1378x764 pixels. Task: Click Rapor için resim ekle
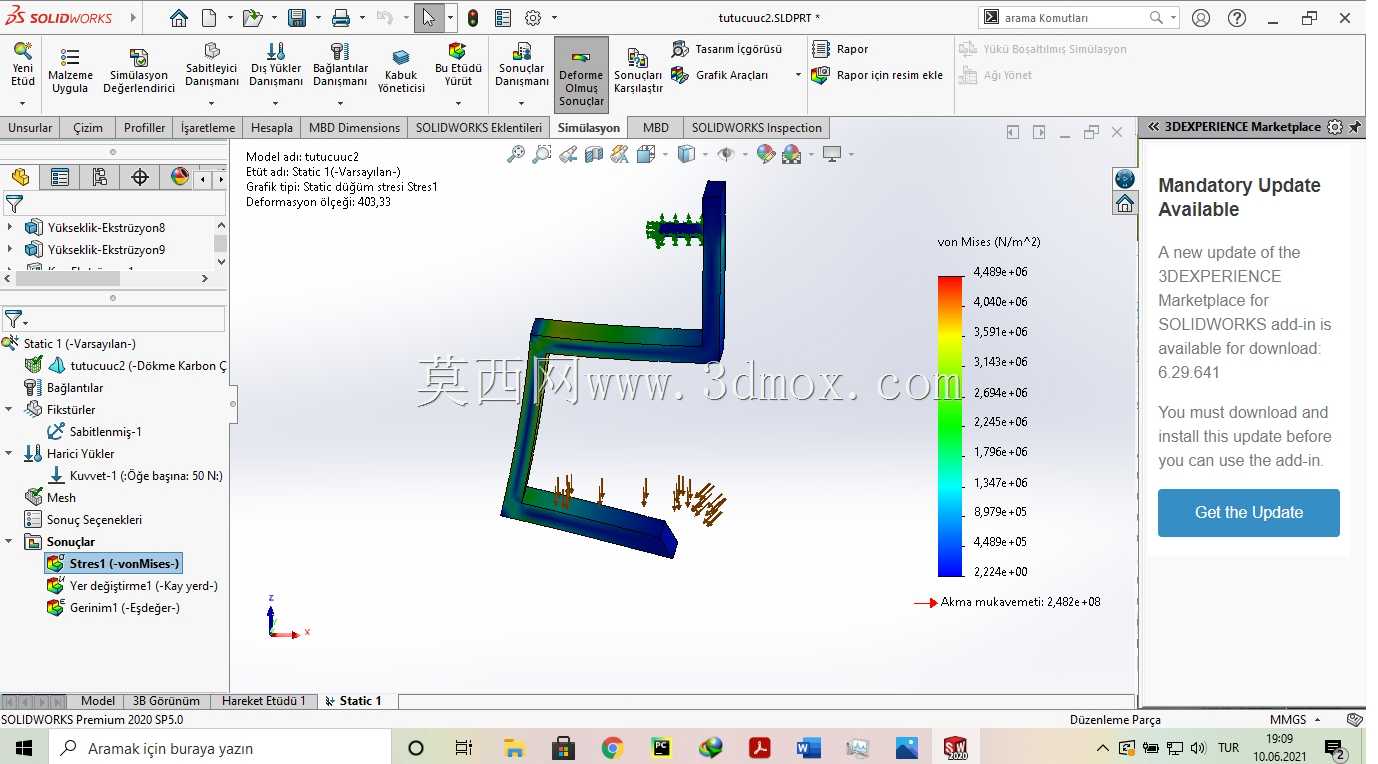(877, 75)
